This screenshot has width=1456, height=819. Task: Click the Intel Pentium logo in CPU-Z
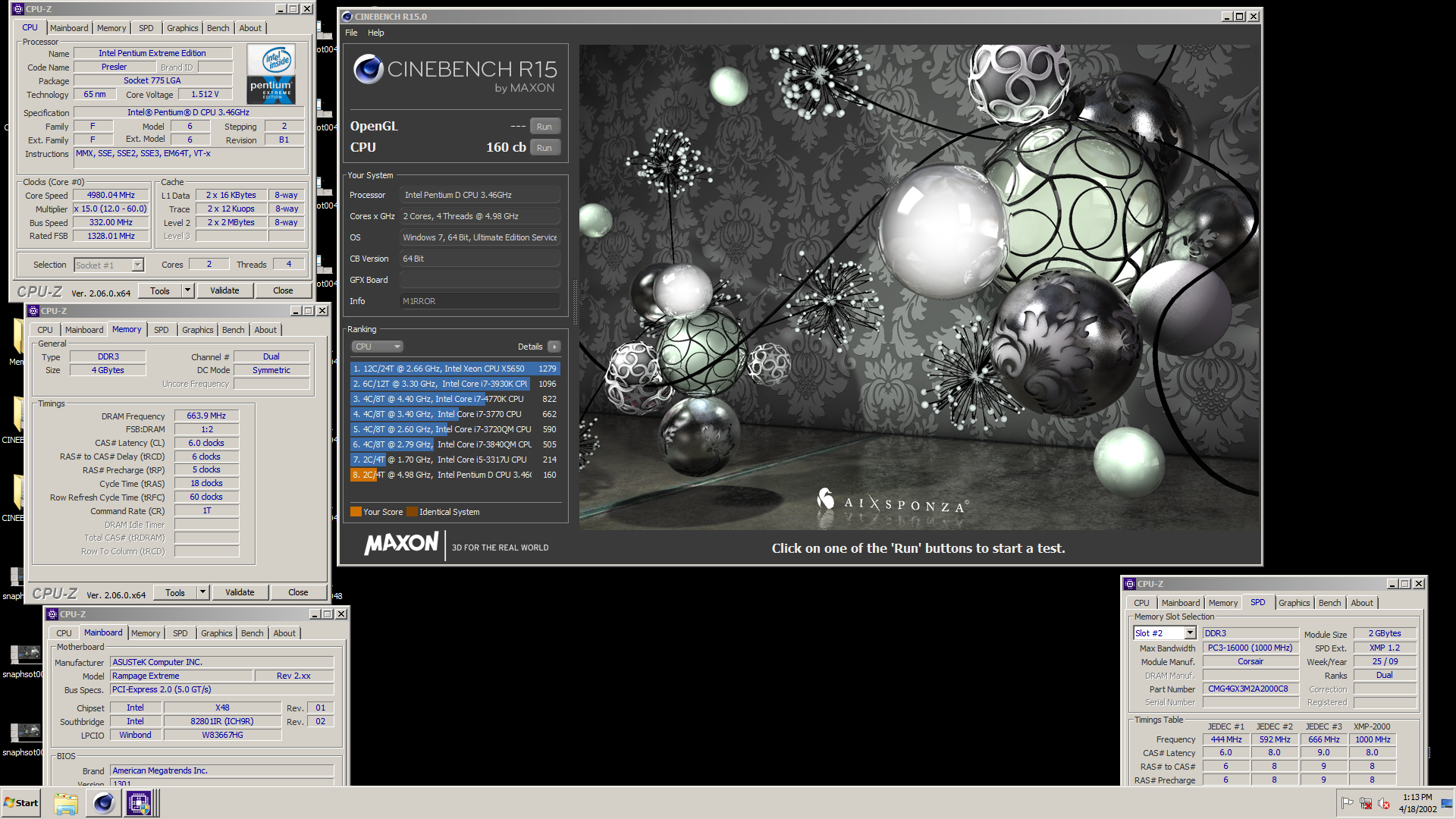tap(271, 74)
